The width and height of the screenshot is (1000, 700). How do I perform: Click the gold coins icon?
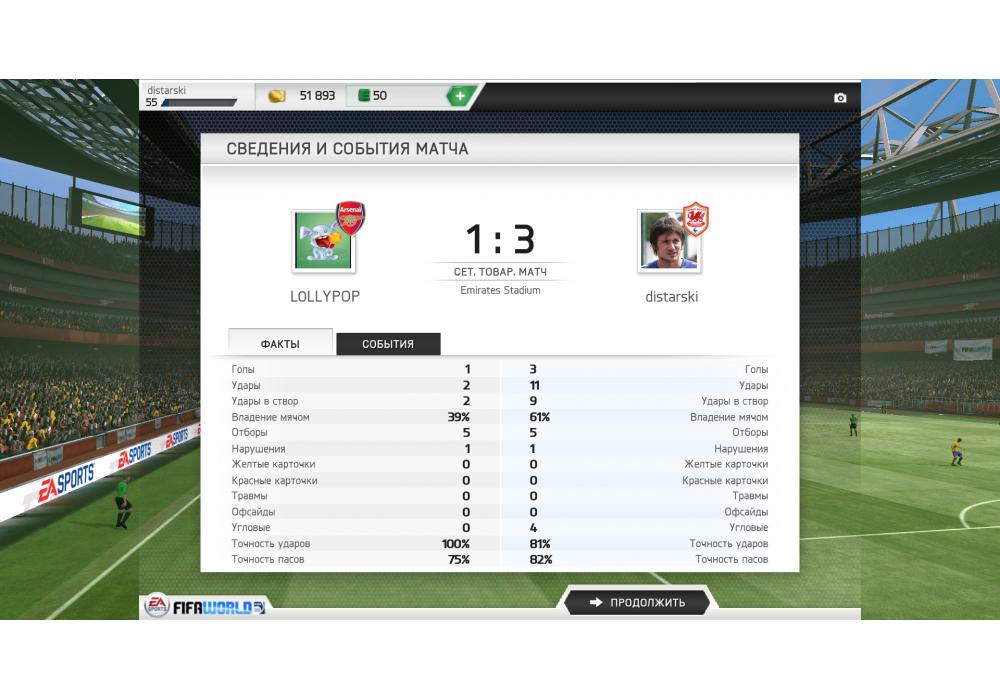[277, 96]
